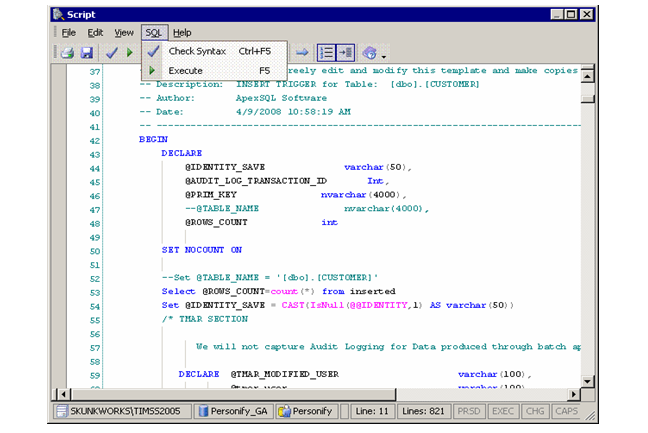648x433 pixels.
Task: Choose Execute from SQL menu
Action: click(x=214, y=71)
